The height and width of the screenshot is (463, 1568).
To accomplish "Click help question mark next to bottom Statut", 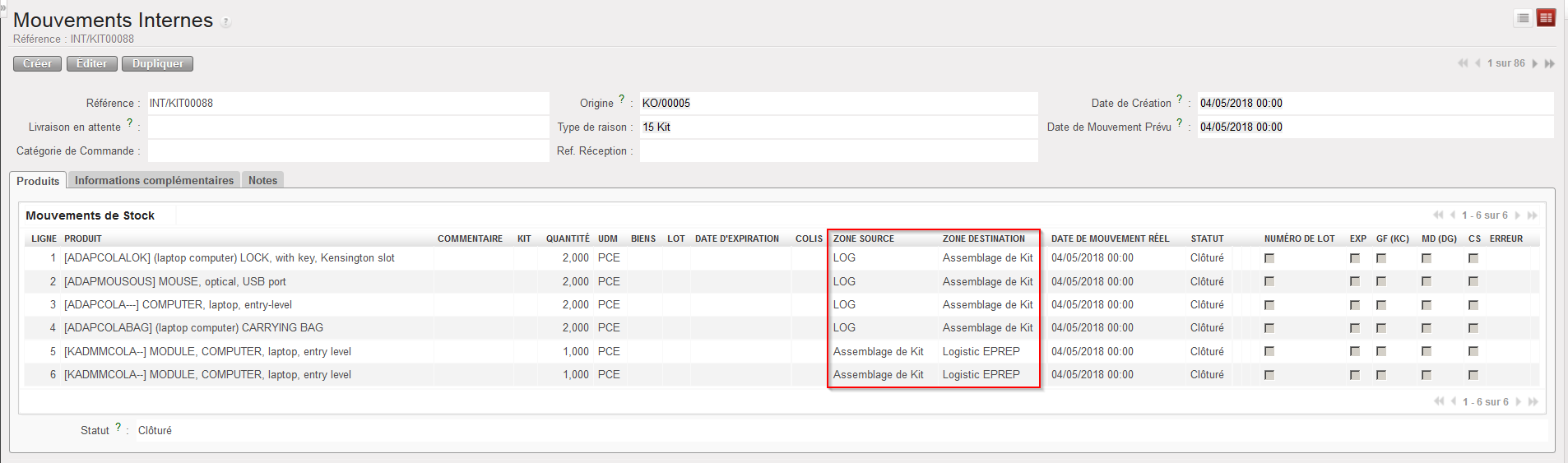I will 118,427.
